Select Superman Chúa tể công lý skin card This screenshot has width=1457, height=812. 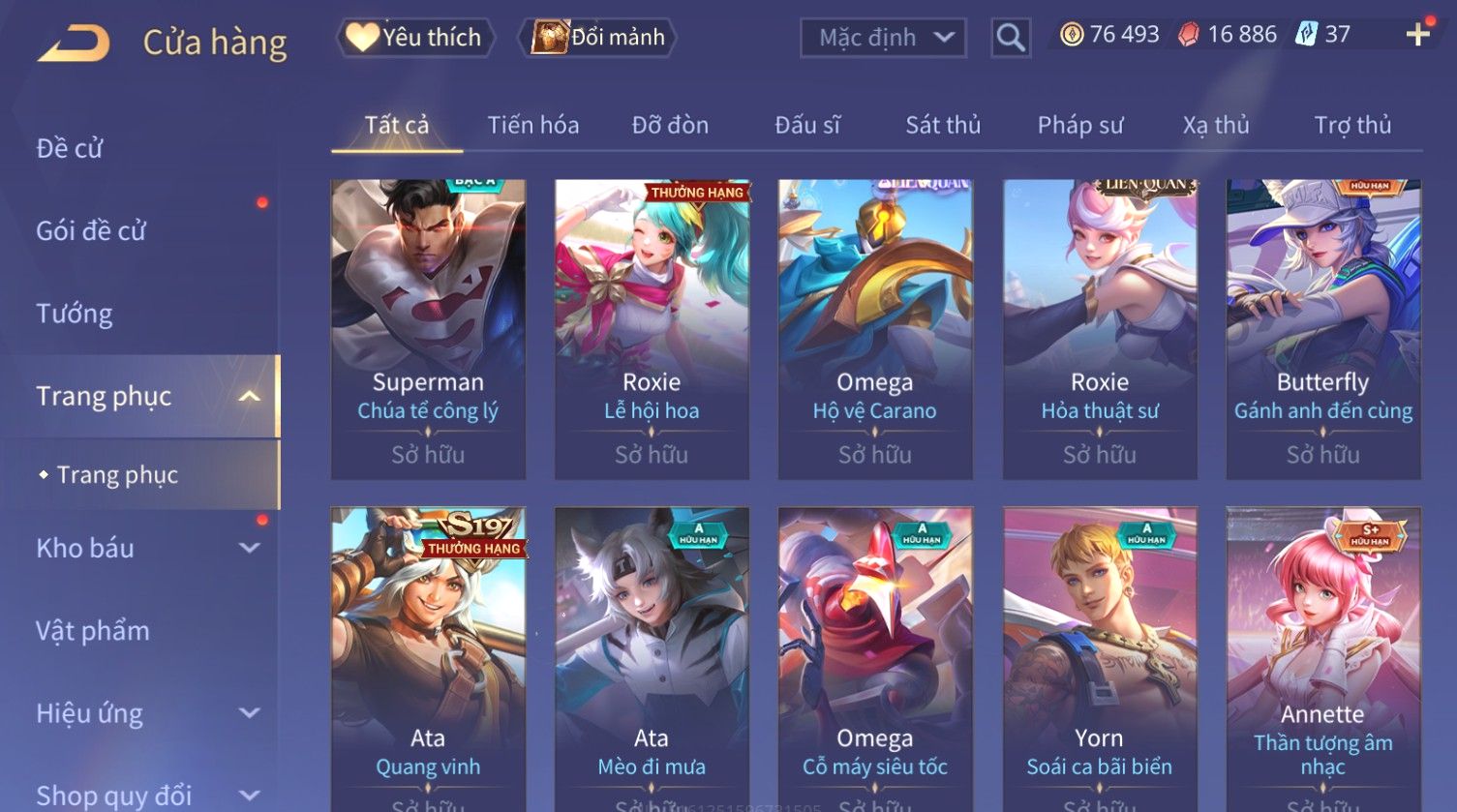pyautogui.click(x=428, y=329)
